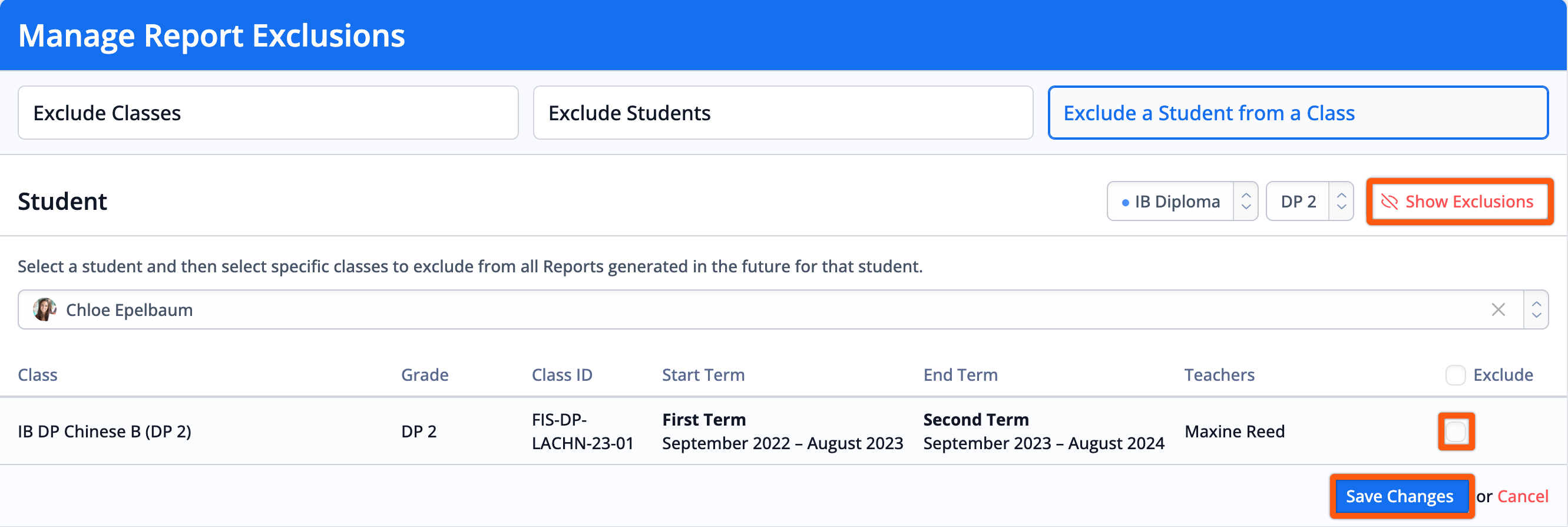The image size is (1568, 527).
Task: Click the Start Term column header
Action: pyautogui.click(x=703, y=375)
